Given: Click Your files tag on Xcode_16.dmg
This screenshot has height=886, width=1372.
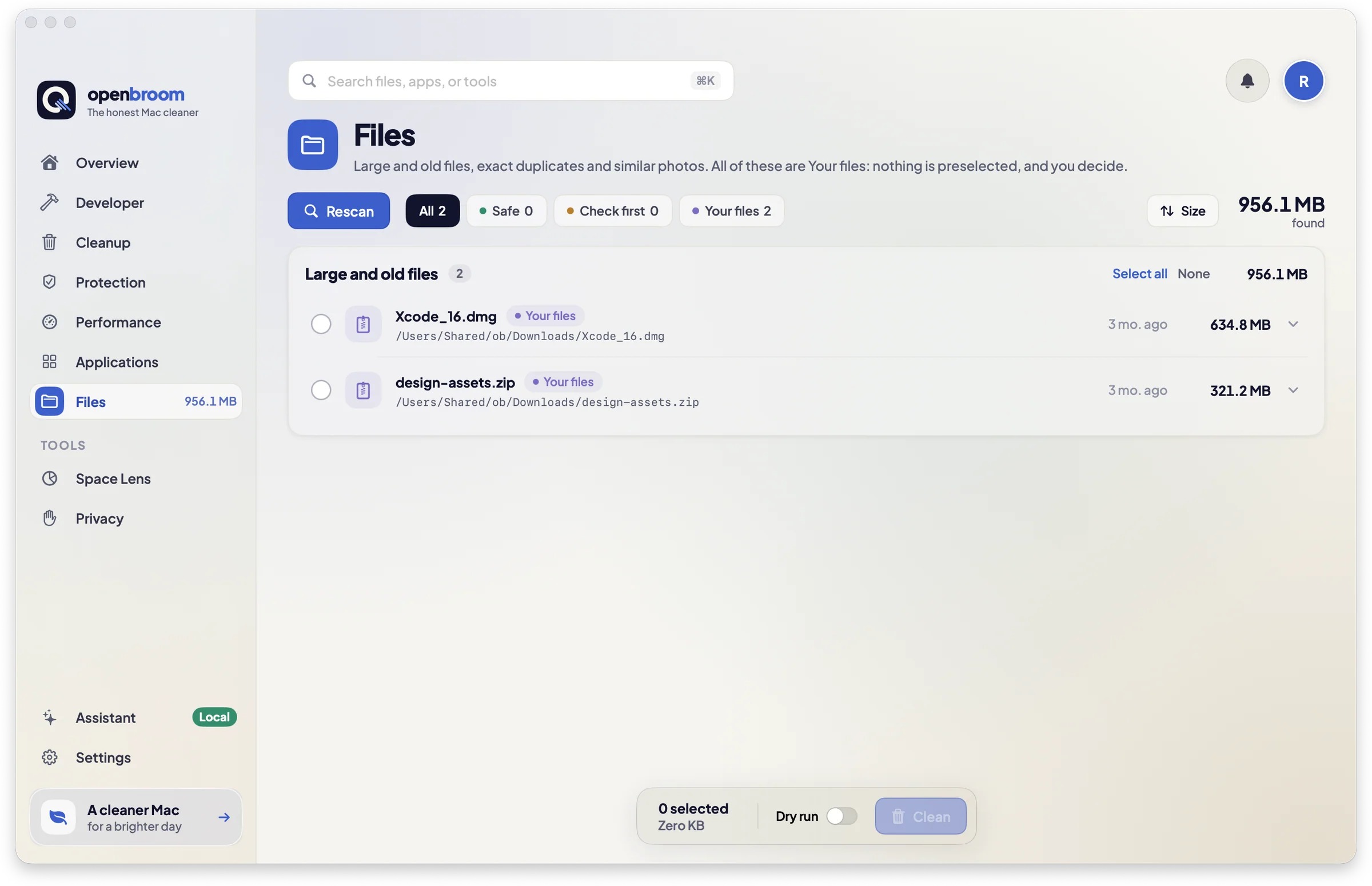Looking at the screenshot, I should (x=545, y=316).
